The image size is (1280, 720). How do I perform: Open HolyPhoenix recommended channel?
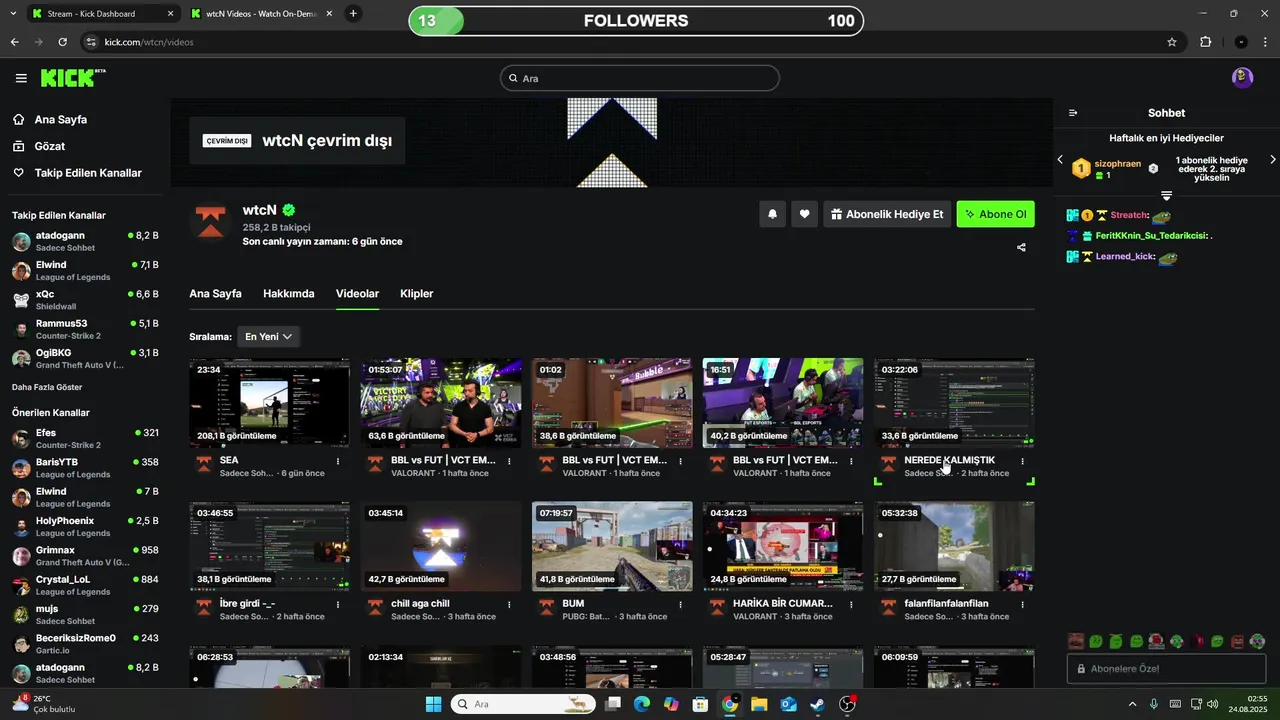[x=85, y=527]
